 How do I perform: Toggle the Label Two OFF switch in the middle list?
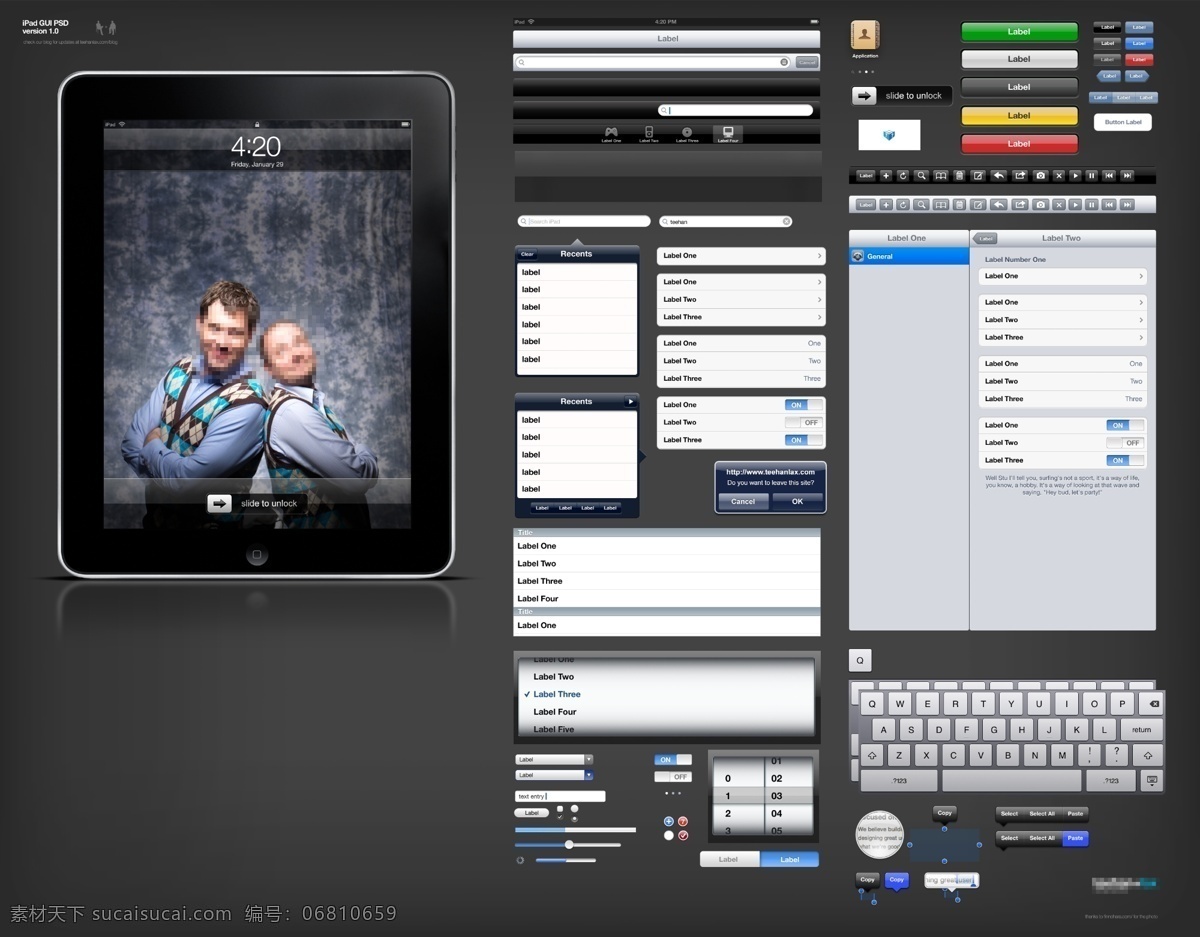click(x=804, y=422)
